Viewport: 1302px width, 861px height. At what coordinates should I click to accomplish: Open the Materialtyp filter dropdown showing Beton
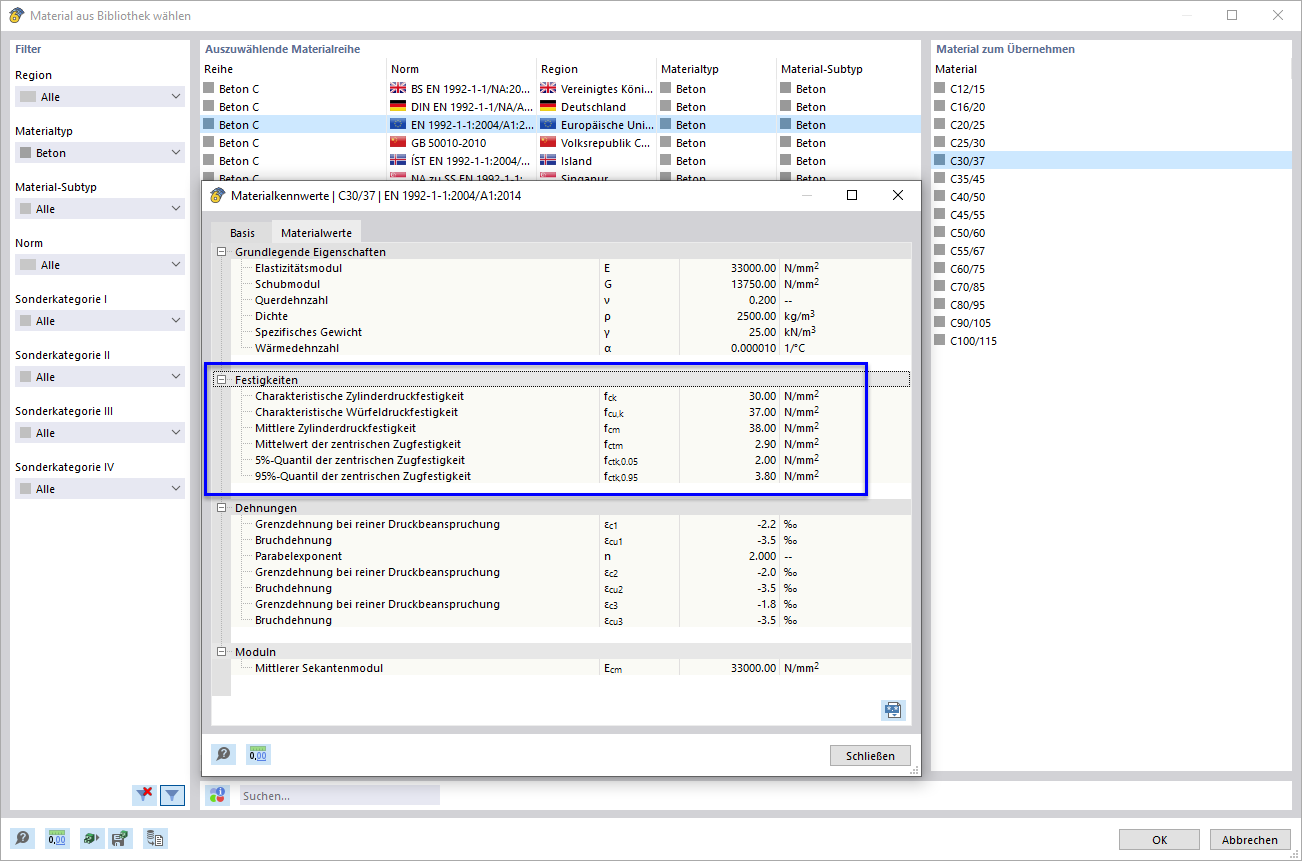(100, 153)
